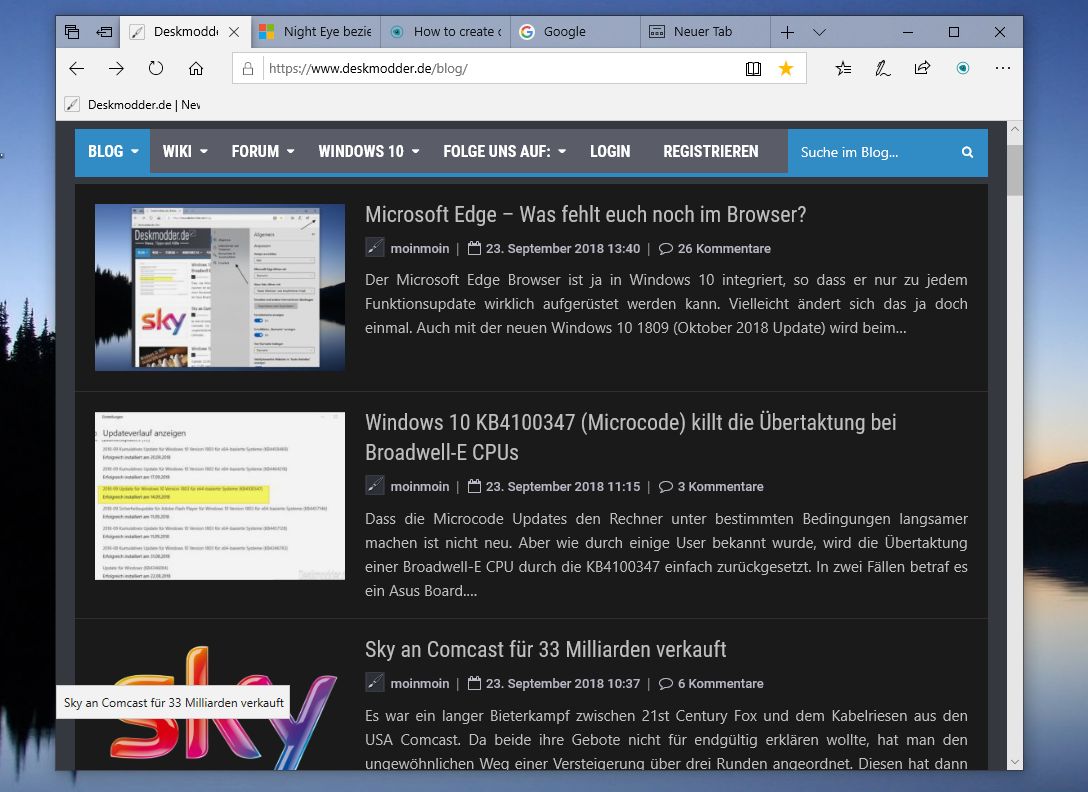Open Settings and more ellipsis menu

[x=1003, y=68]
